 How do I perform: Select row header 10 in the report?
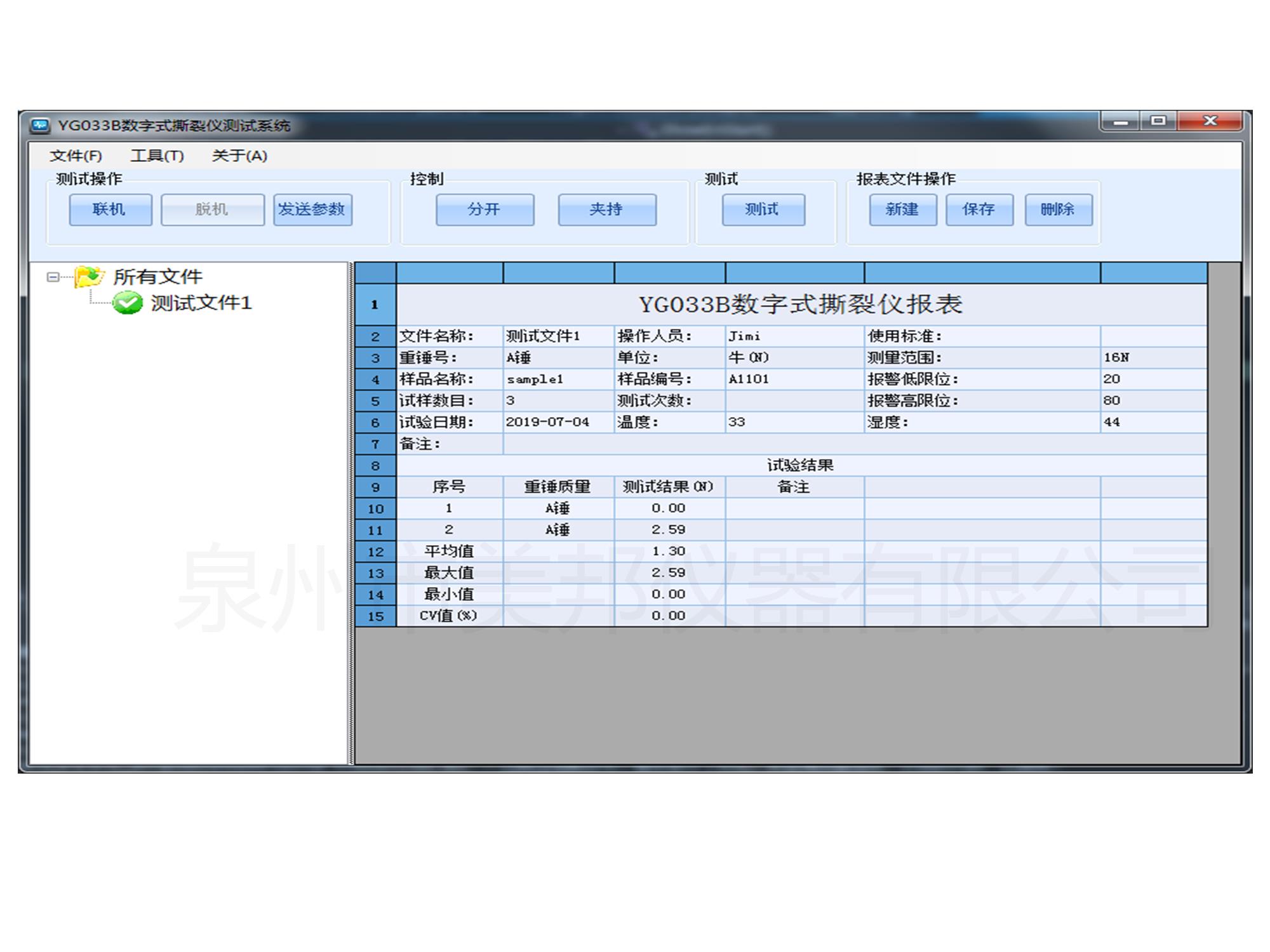point(375,508)
